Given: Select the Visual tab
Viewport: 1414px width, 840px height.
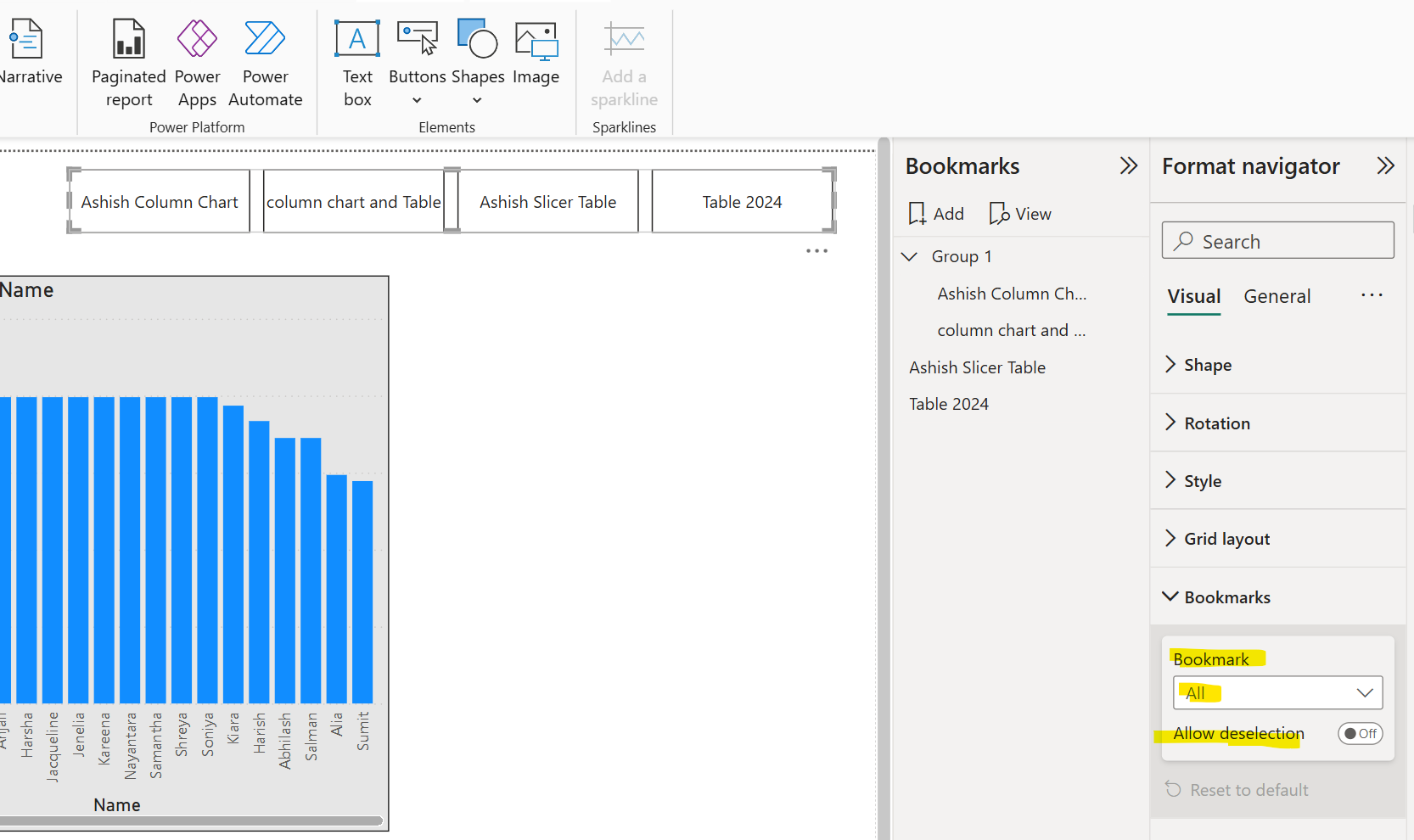Looking at the screenshot, I should [1193, 296].
